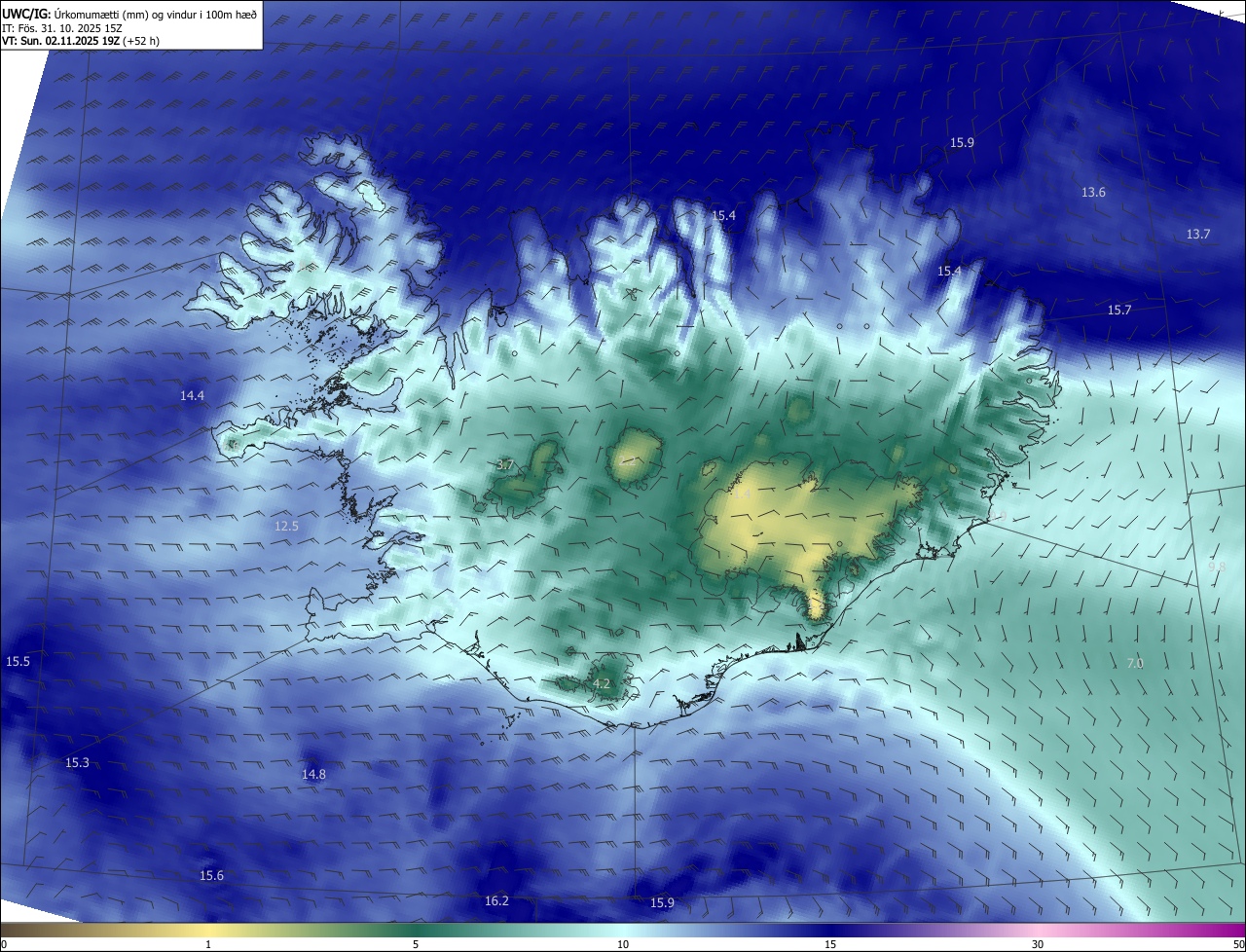Click the '(+52 h)' forecast offset in the header

point(142,41)
